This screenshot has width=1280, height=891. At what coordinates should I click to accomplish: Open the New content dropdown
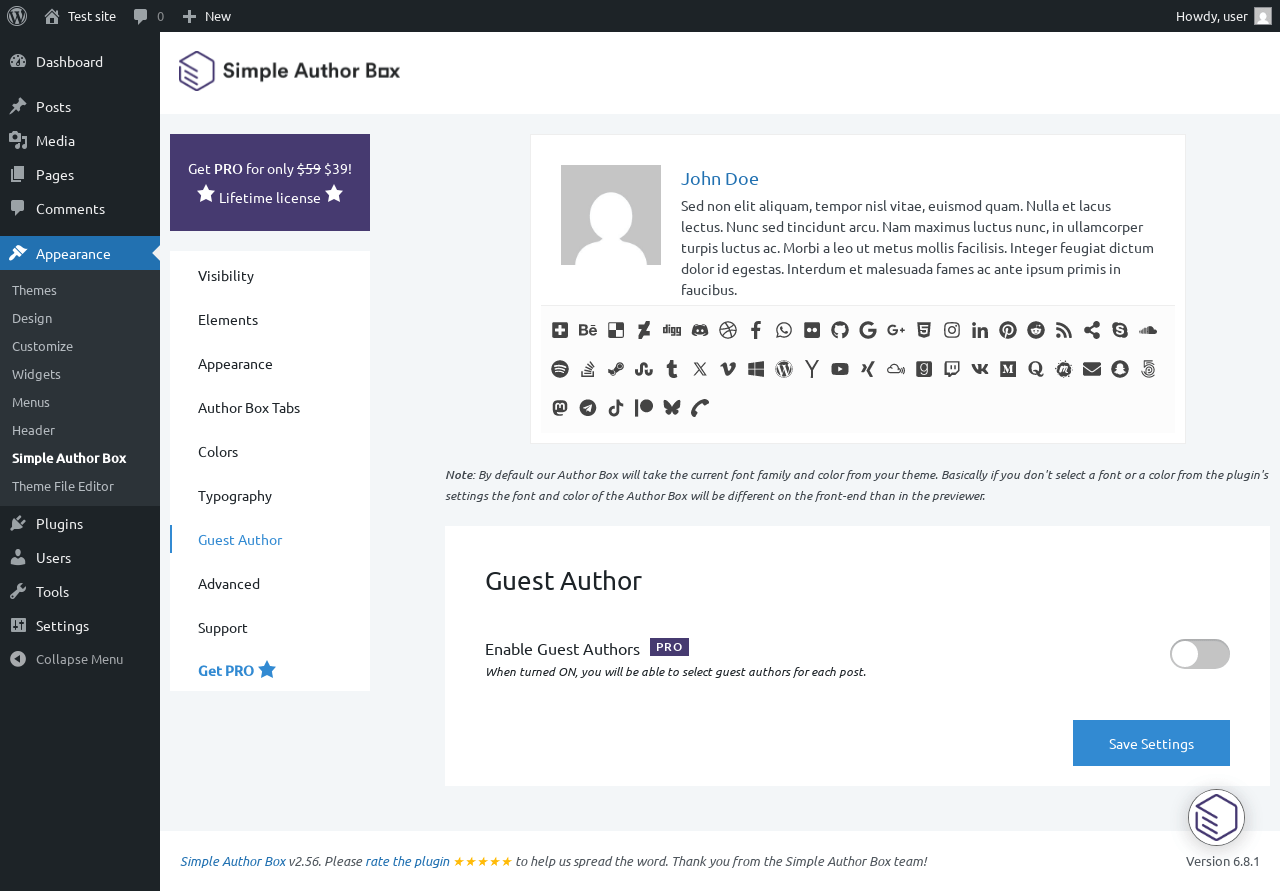click(207, 16)
